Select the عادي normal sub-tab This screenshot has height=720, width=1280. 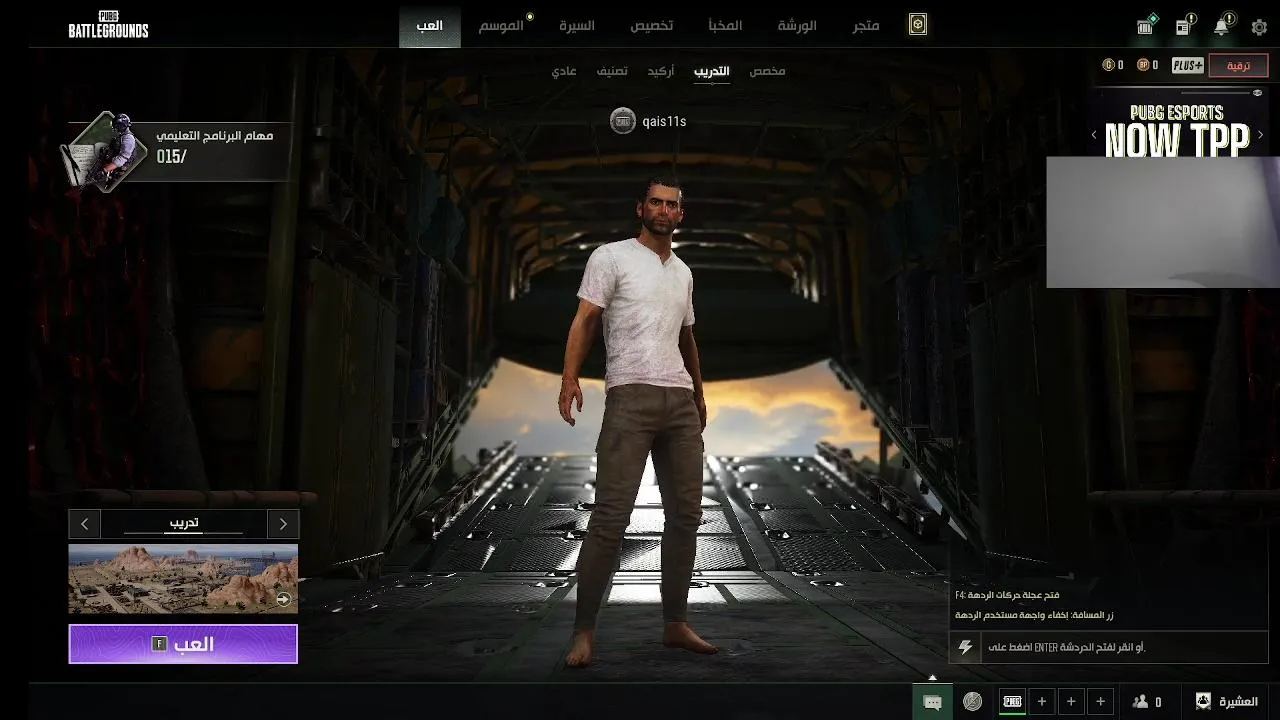[564, 71]
